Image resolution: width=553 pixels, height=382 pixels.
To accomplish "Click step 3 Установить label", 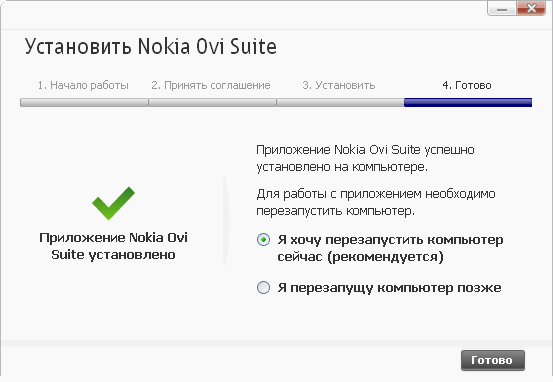I will 339,85.
